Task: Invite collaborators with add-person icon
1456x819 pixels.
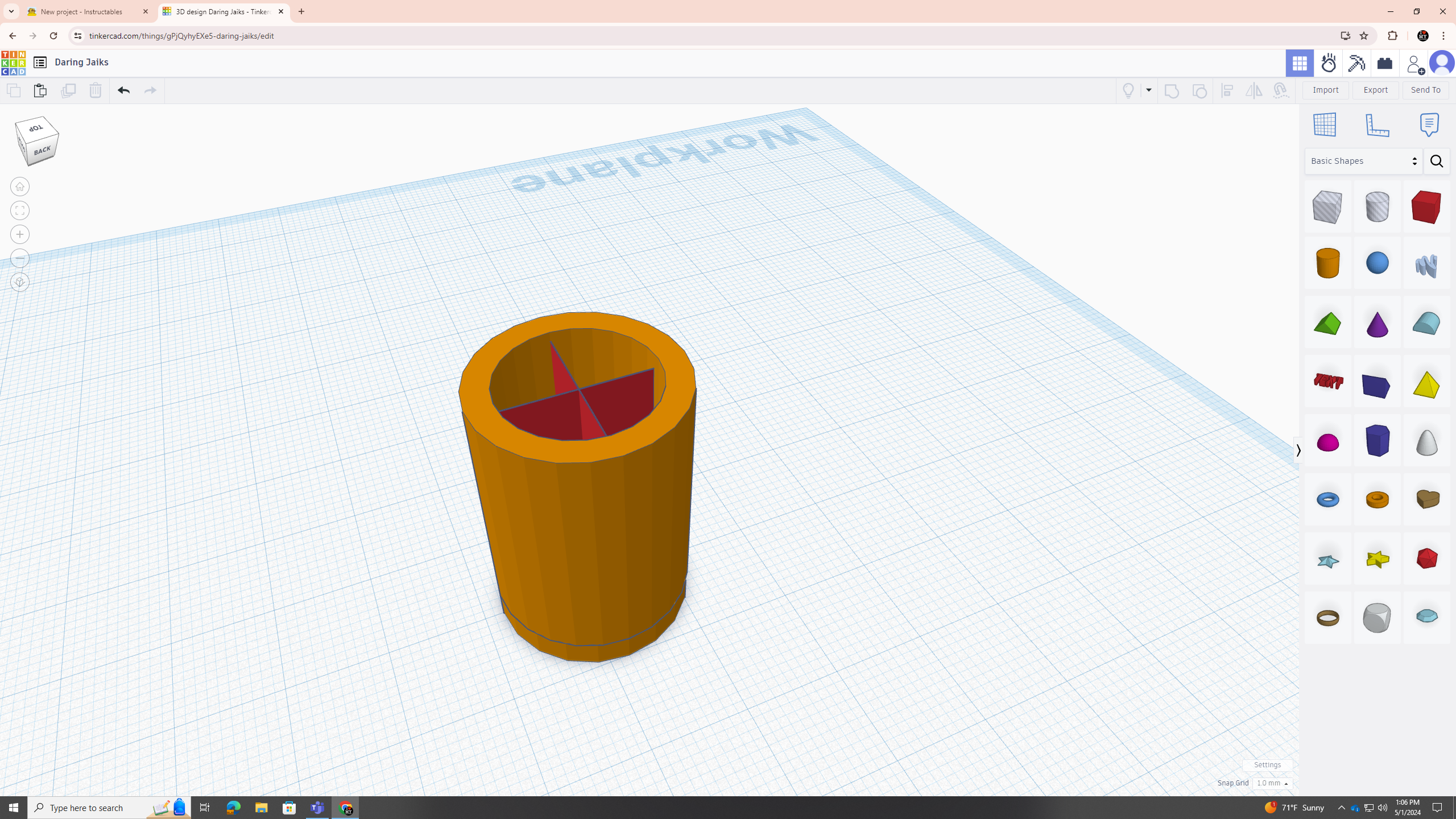Action: (1414, 63)
